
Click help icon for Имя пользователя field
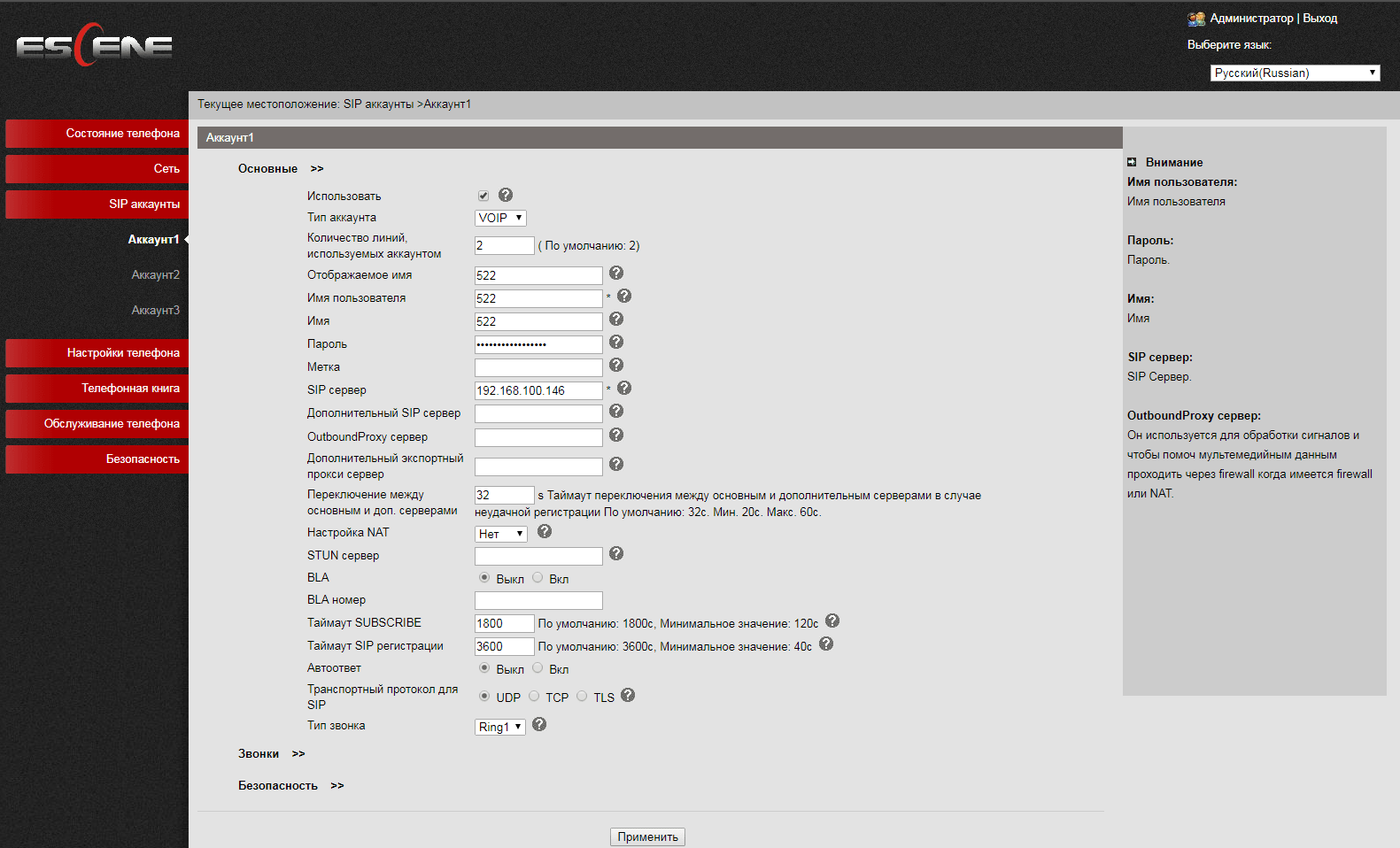point(624,296)
